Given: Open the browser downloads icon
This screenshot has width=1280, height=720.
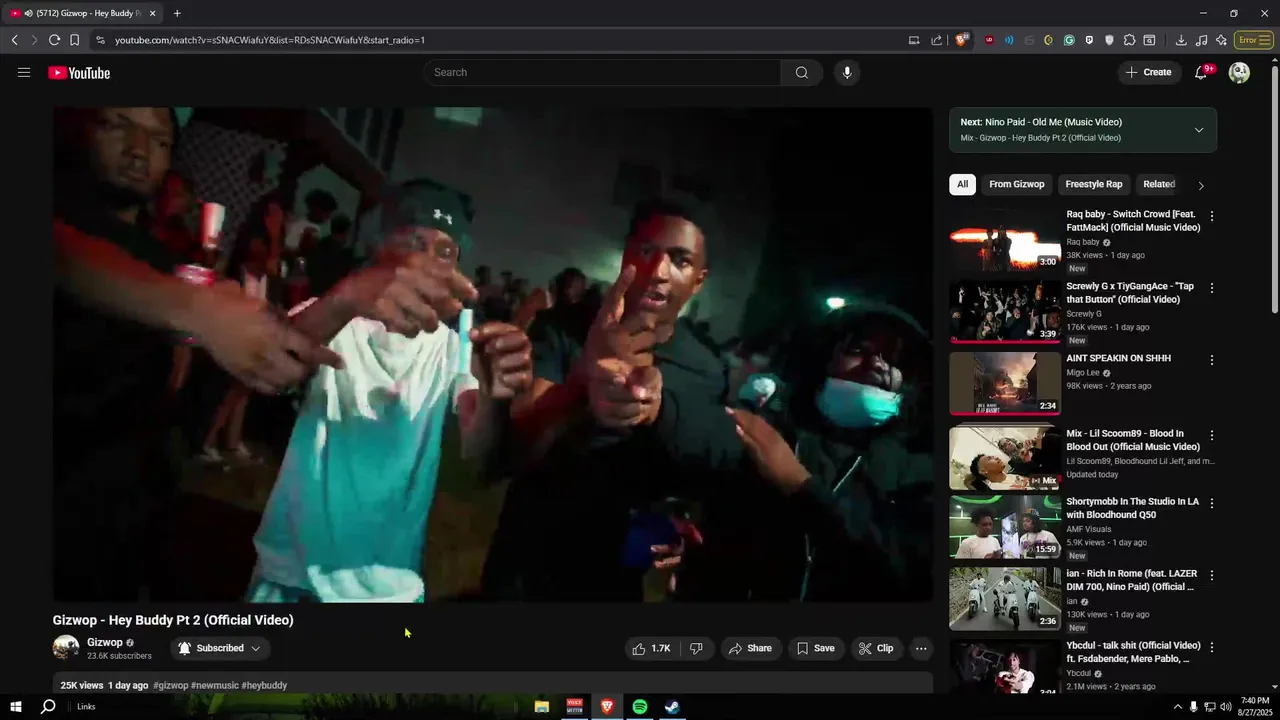Looking at the screenshot, I should click(x=1181, y=40).
